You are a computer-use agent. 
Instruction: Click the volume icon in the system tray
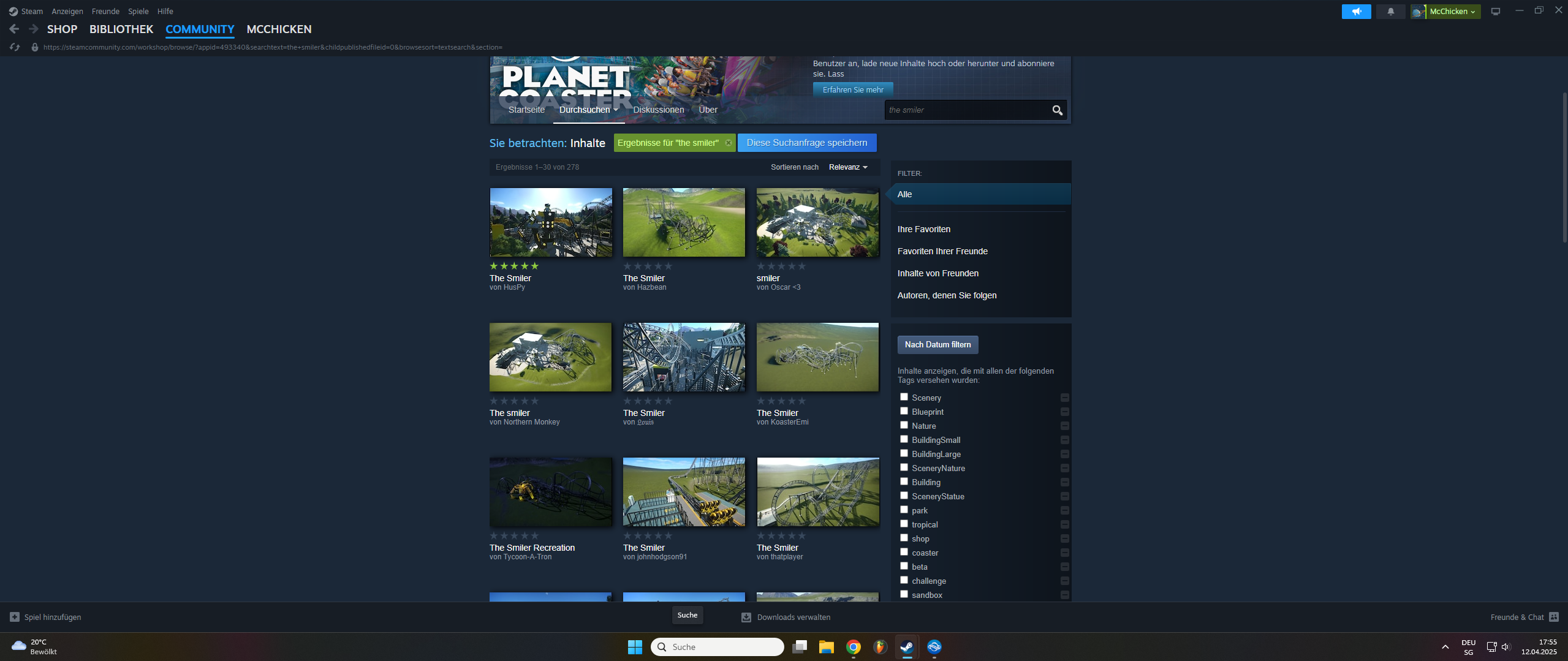tap(1506, 647)
